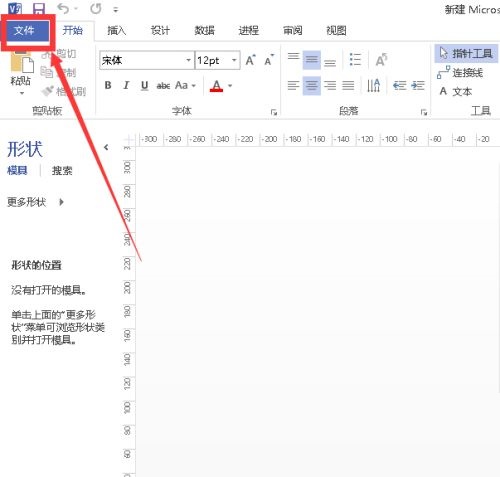Open the 设计 ribbon tab
Viewport: 500px width, 477px height.
[x=160, y=30]
